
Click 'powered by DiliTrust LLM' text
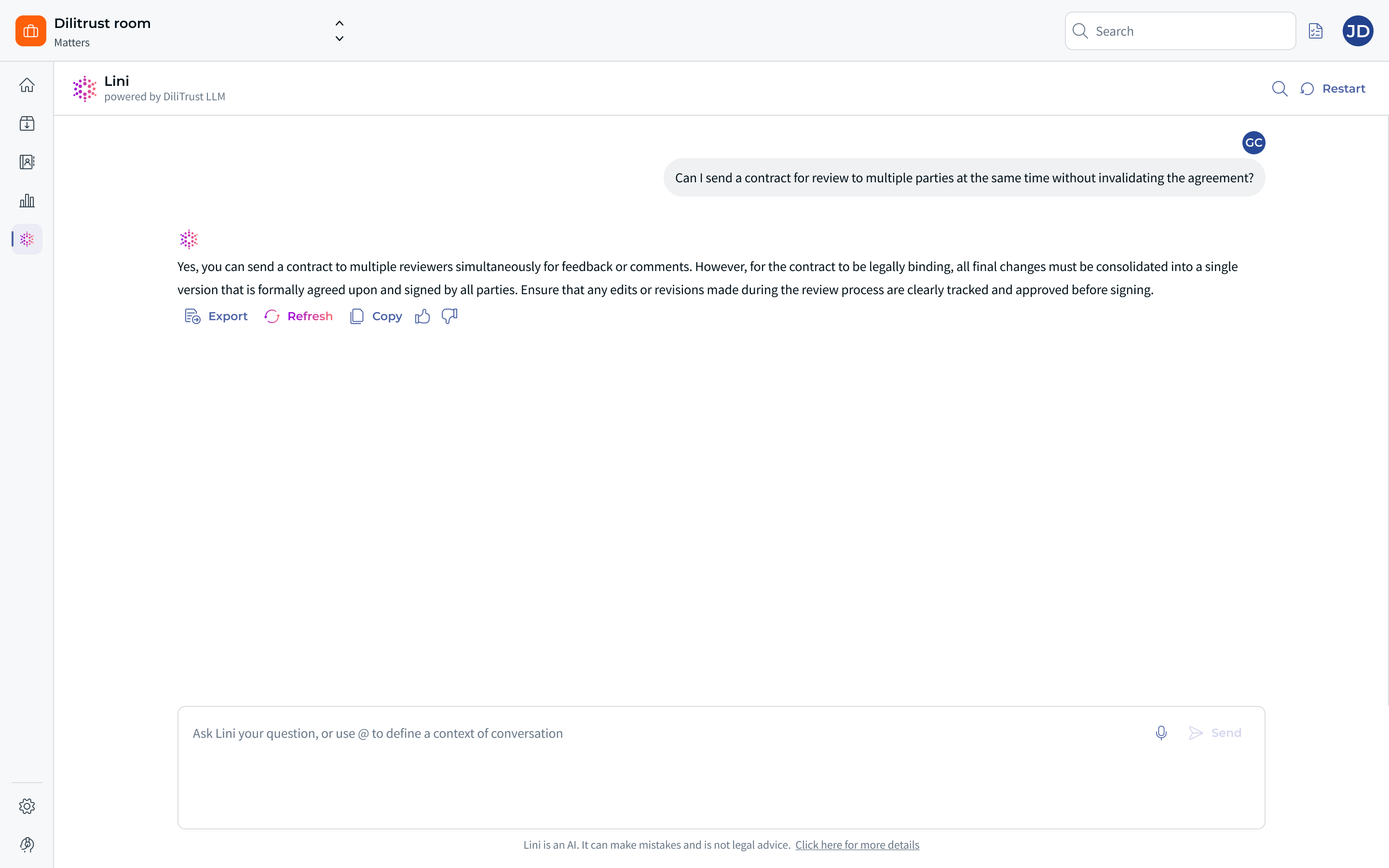(x=165, y=96)
